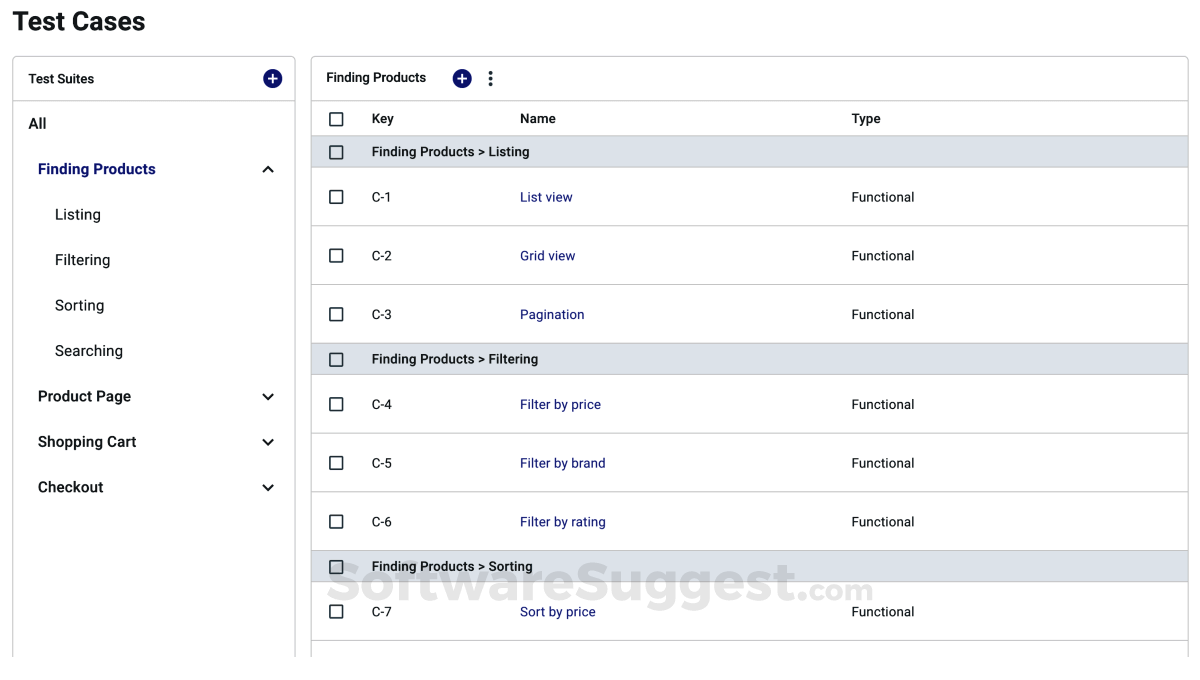Check the checkbox for test case C-1
The height and width of the screenshot is (680, 1200).
click(336, 196)
